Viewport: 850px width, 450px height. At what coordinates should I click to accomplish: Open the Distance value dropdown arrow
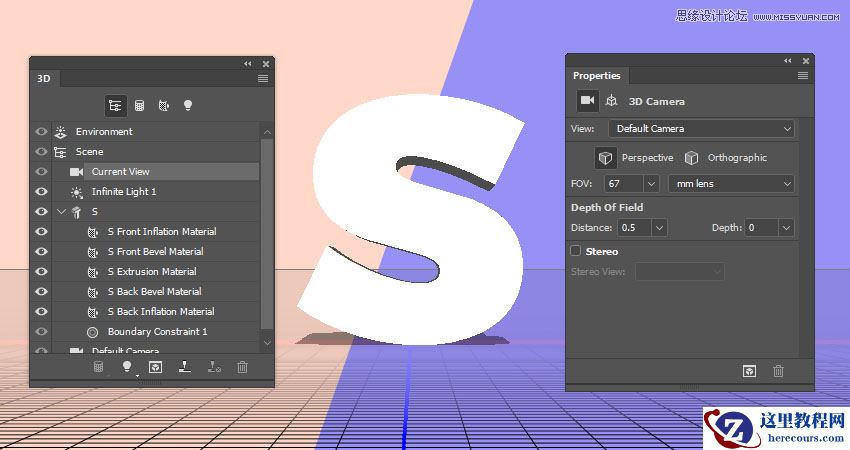coord(659,228)
